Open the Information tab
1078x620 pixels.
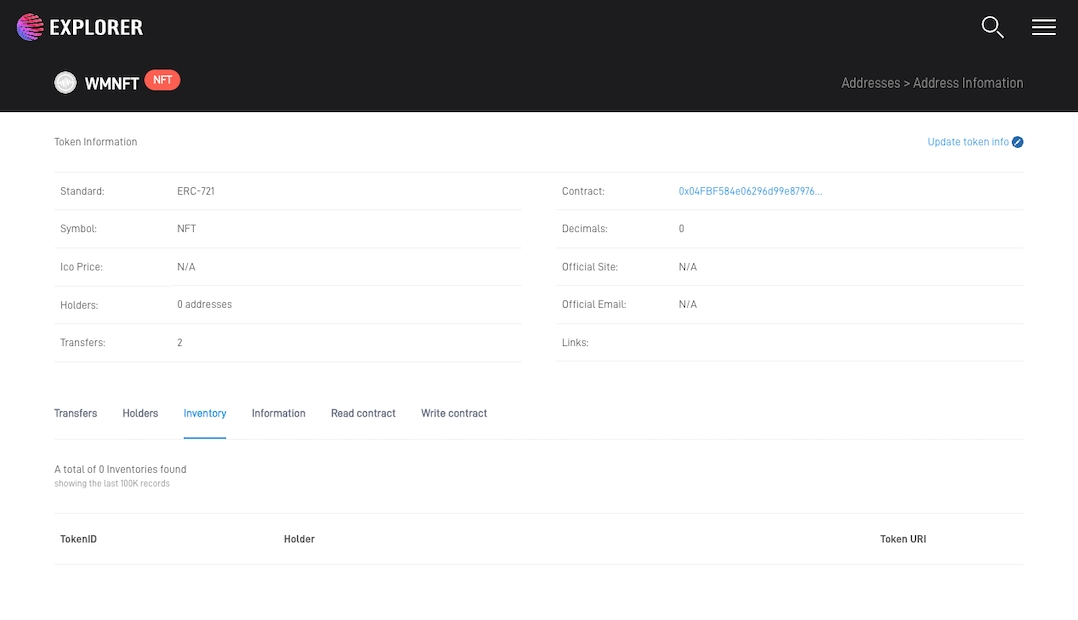pyautogui.click(x=278, y=413)
